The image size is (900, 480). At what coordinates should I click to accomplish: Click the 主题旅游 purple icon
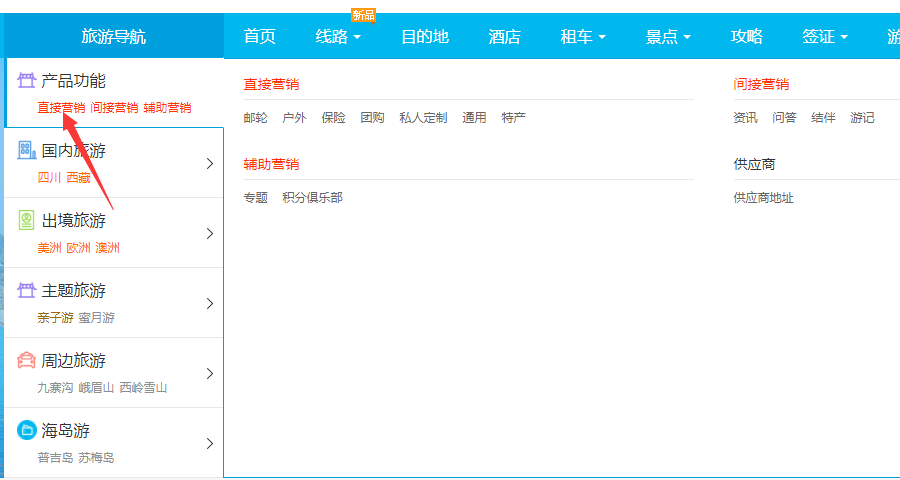(26, 291)
